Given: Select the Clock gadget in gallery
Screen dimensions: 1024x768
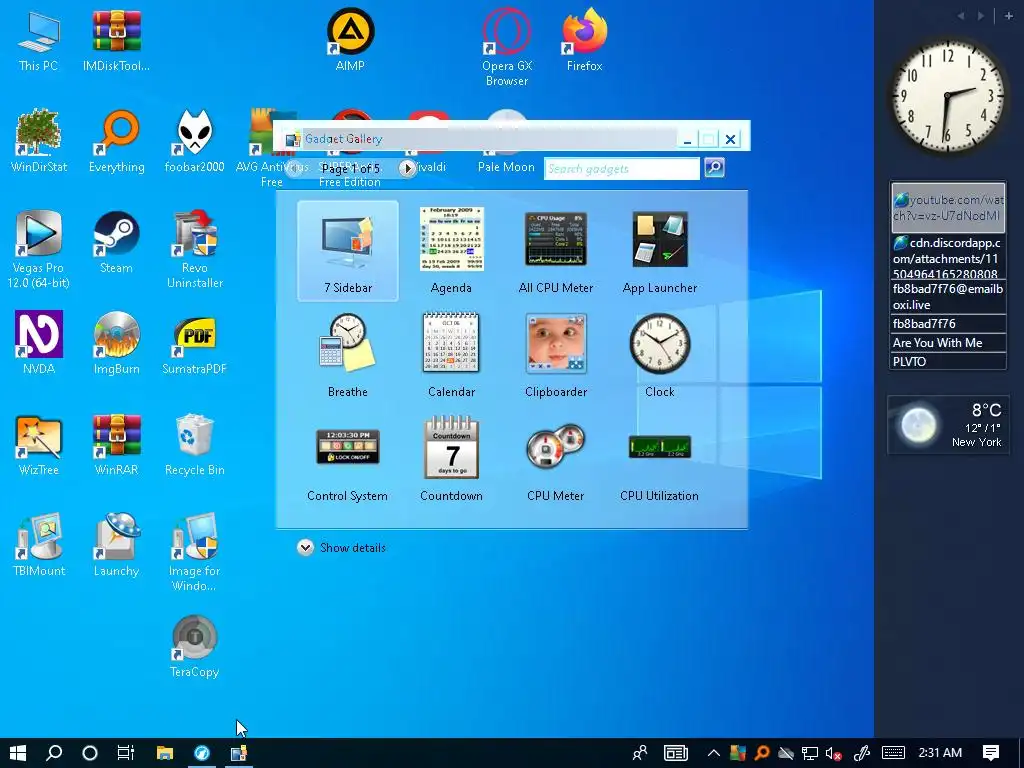Looking at the screenshot, I should [660, 355].
